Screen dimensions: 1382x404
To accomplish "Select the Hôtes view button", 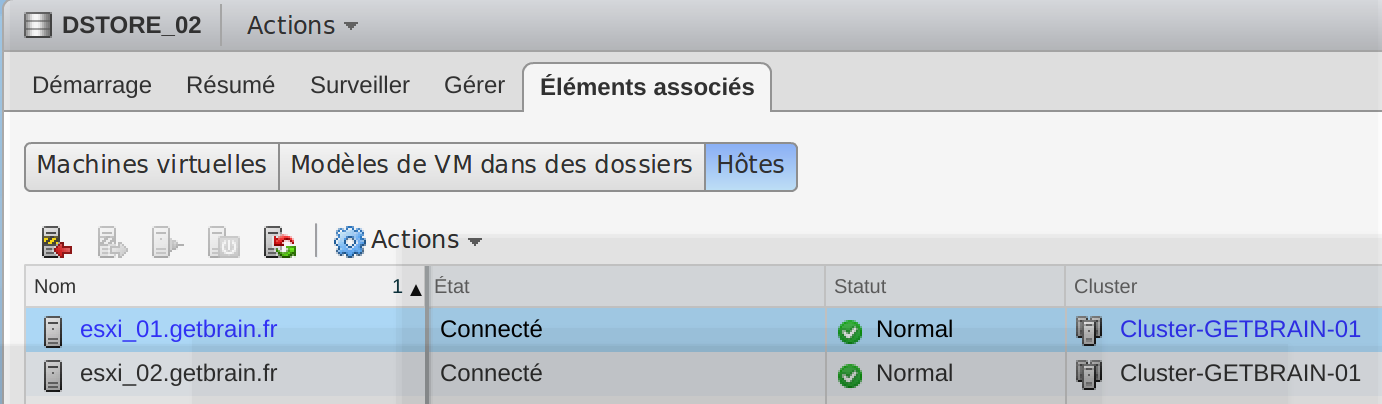I will coord(751,165).
